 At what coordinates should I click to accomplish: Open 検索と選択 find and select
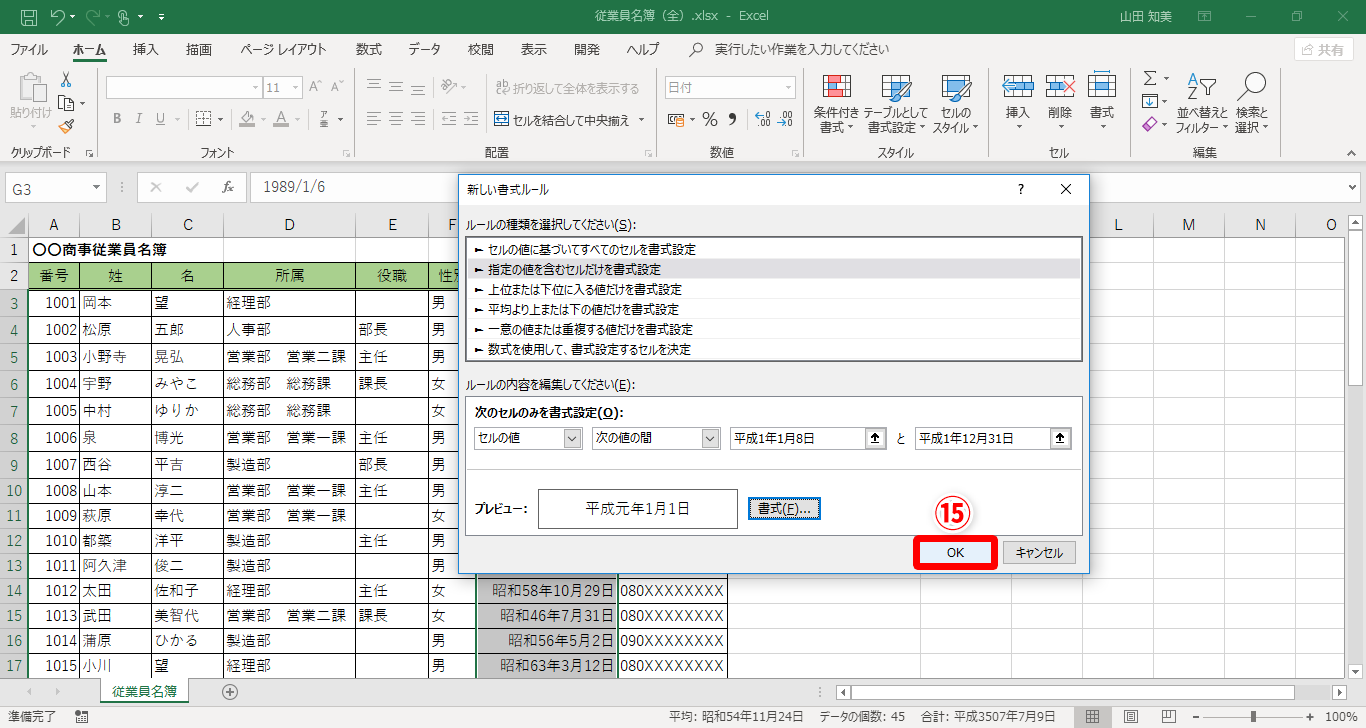1251,103
